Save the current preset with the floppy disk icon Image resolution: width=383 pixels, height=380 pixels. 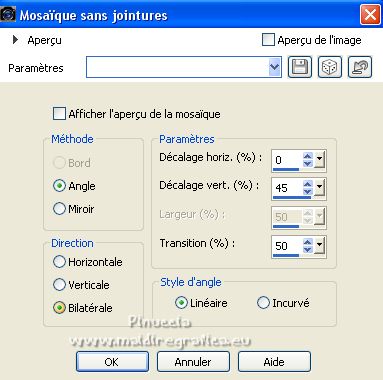(x=300, y=67)
